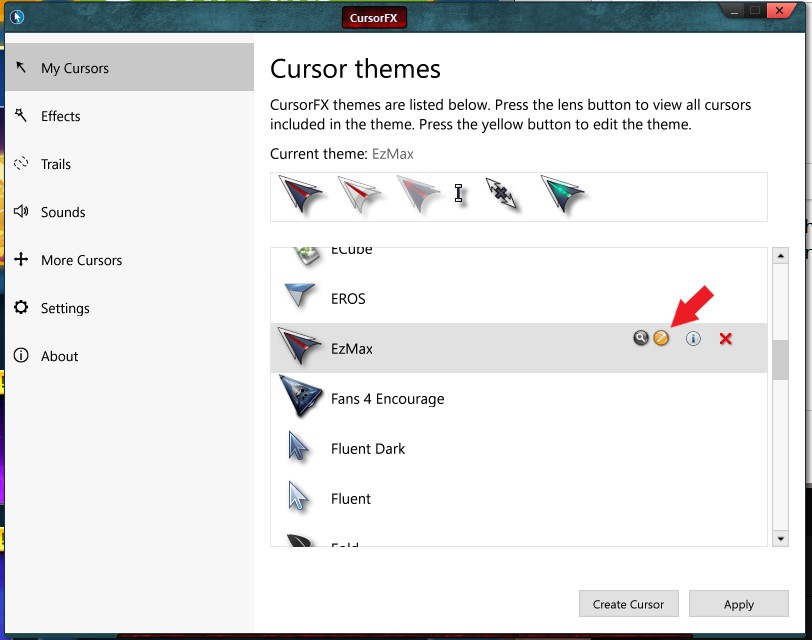Image resolution: width=812 pixels, height=640 pixels.
Task: Select the Fluent Dark cursor thumbnail
Action: 298,446
